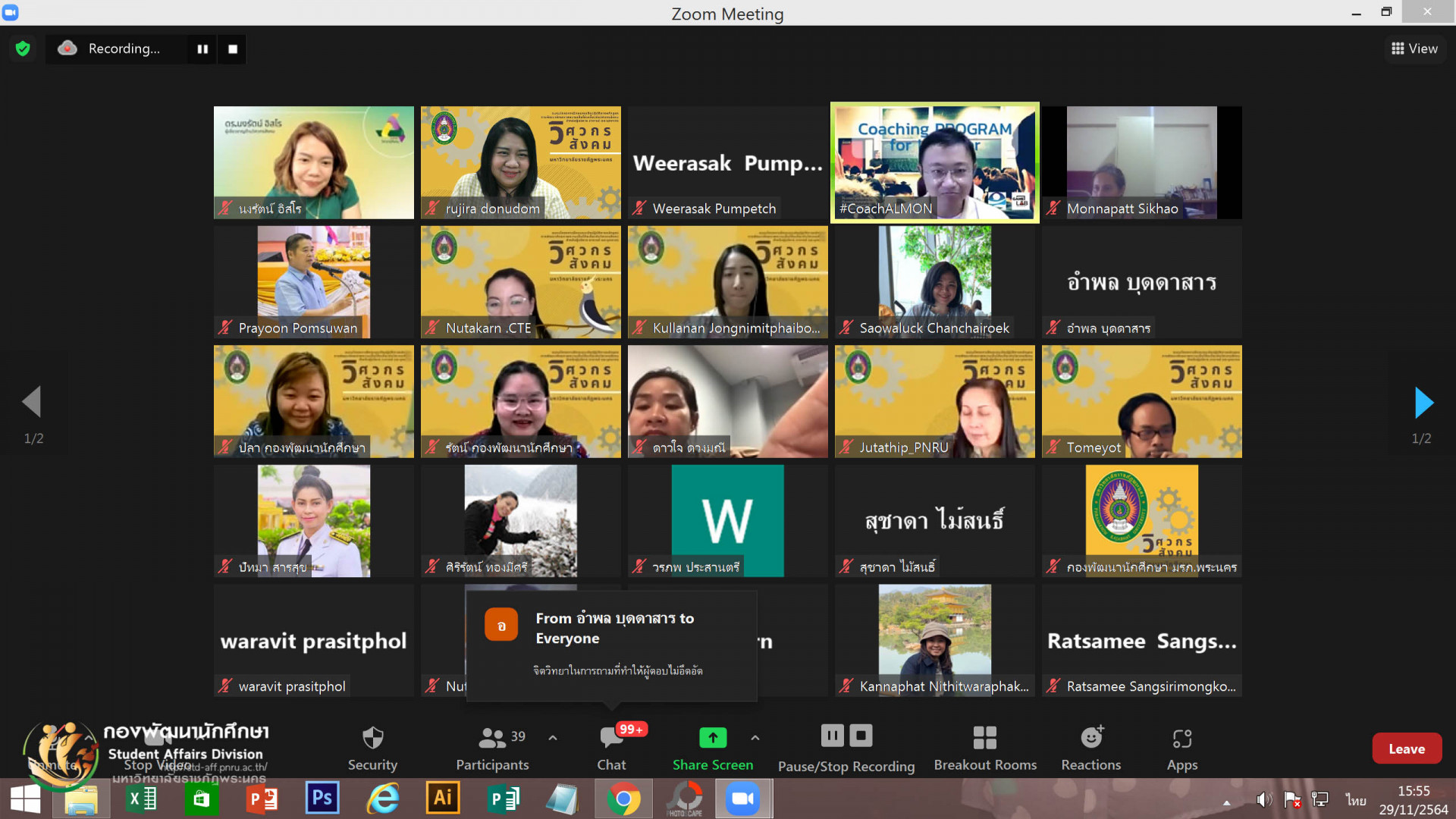Open Breakout Rooms icon
Screen dimensions: 1456x819
(x=984, y=738)
